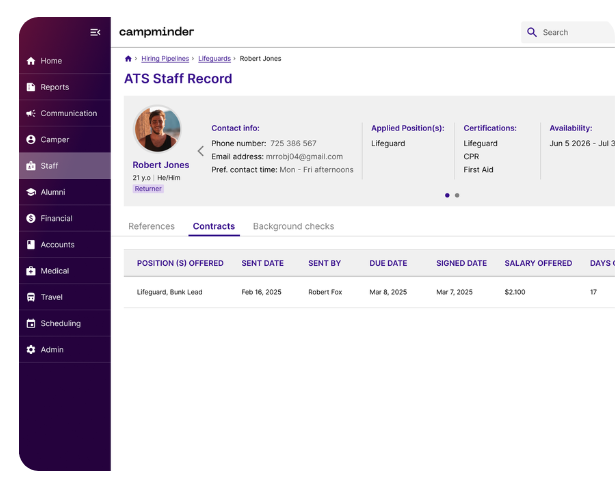
Task: Select first carousel page dot
Action: [447, 195]
